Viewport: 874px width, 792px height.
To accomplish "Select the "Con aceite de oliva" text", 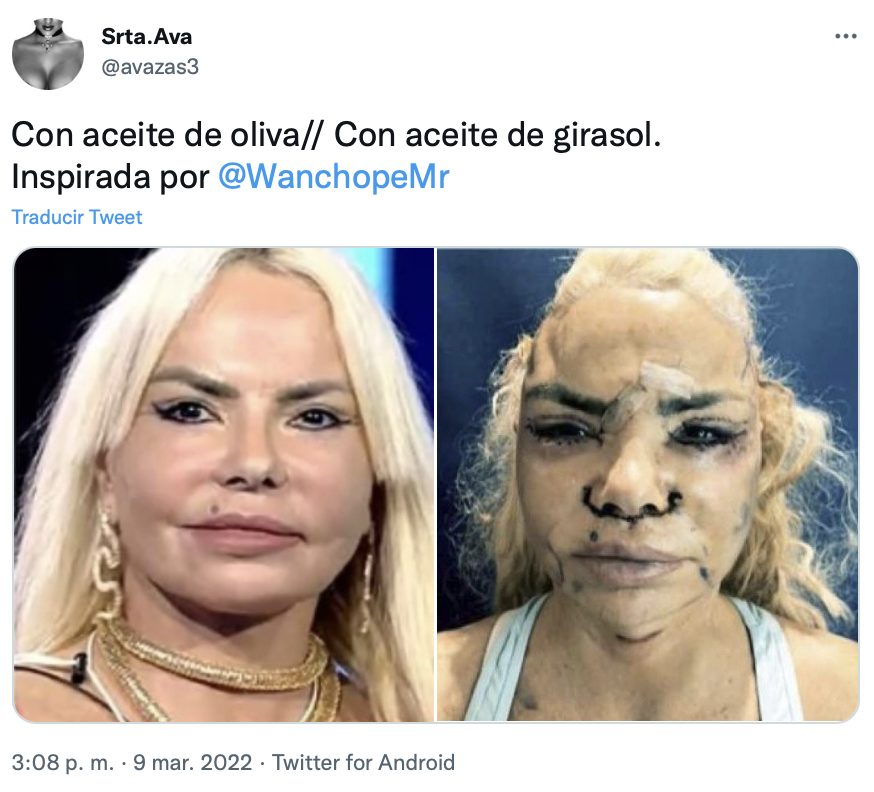I will (156, 135).
